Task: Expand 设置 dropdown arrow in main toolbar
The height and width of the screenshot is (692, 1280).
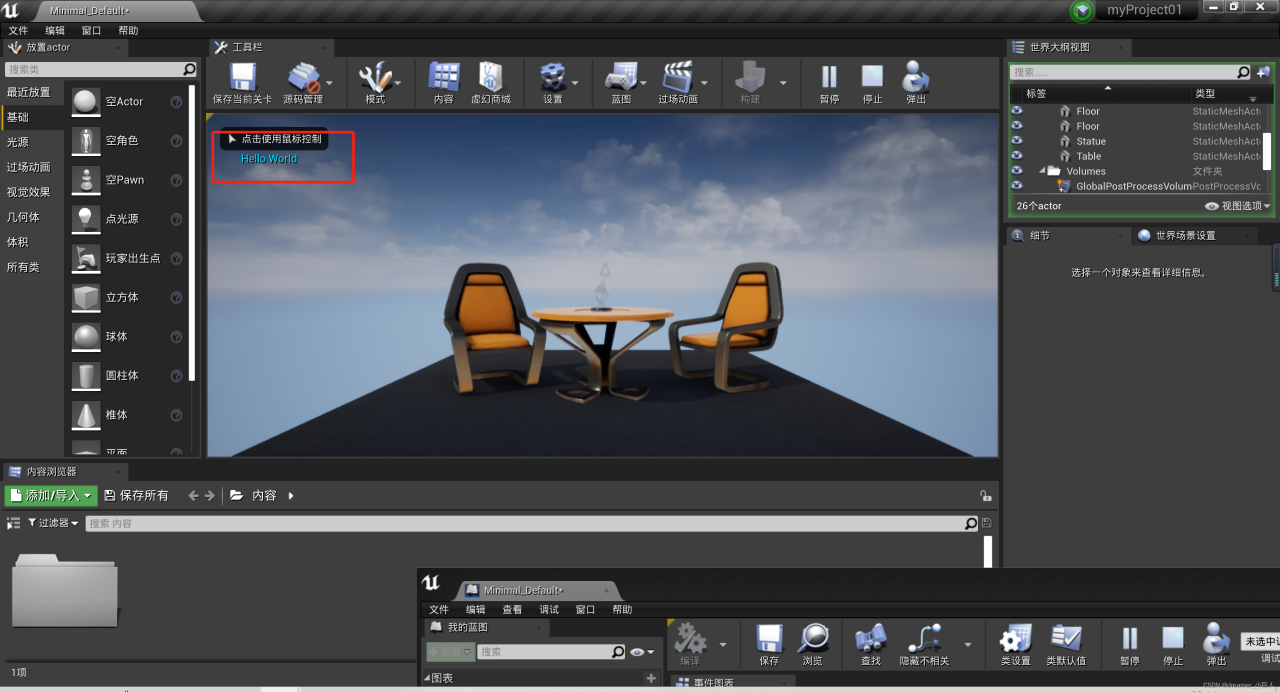Action: [x=575, y=84]
